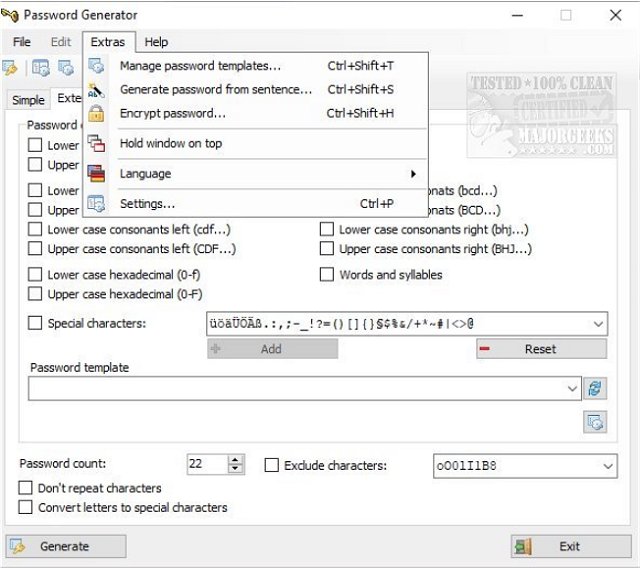Expand the special characters dropdown
This screenshot has height=568, width=640.
coord(598,324)
